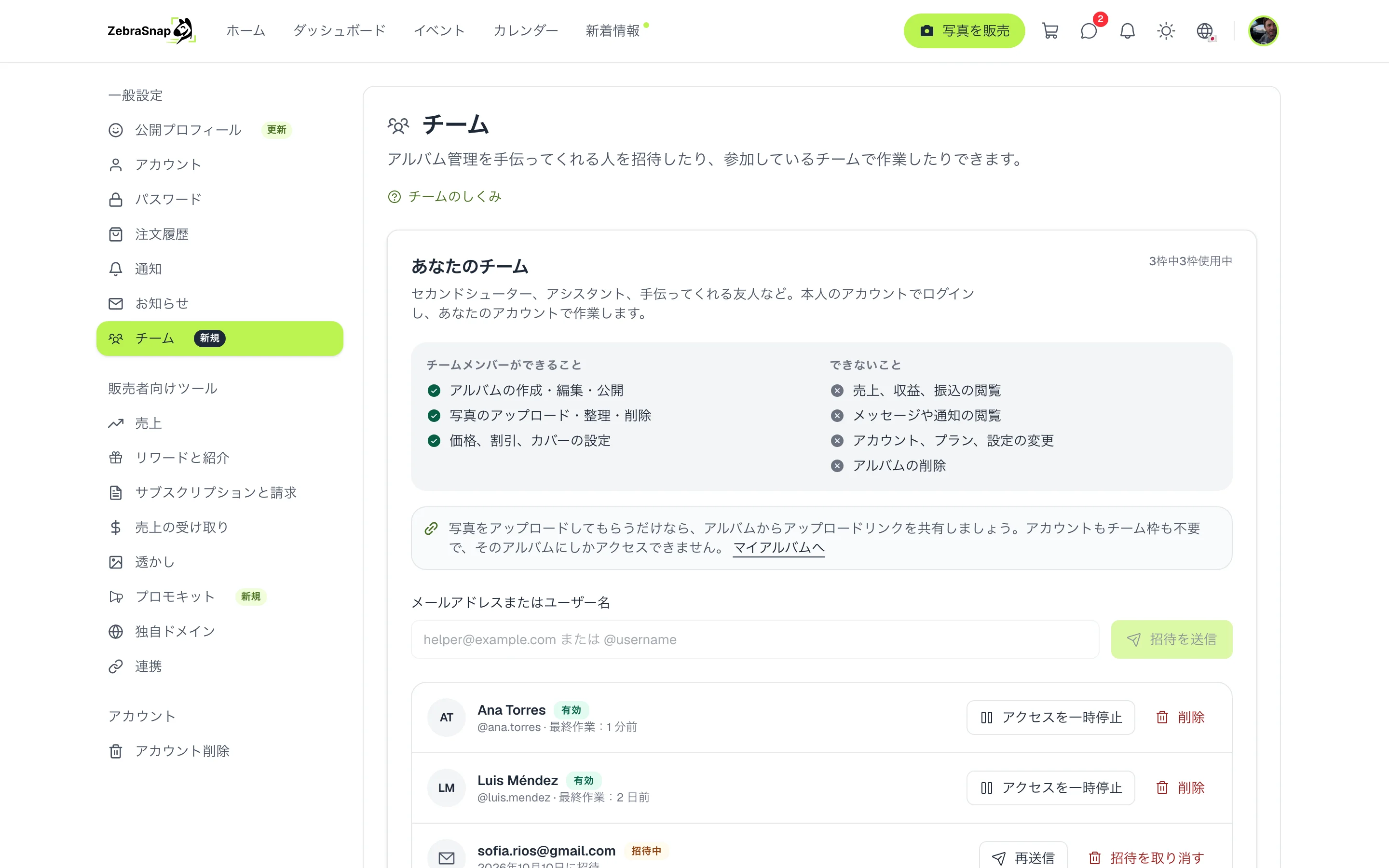Open the shopping cart icon
This screenshot has width=1389, height=868.
click(x=1050, y=31)
